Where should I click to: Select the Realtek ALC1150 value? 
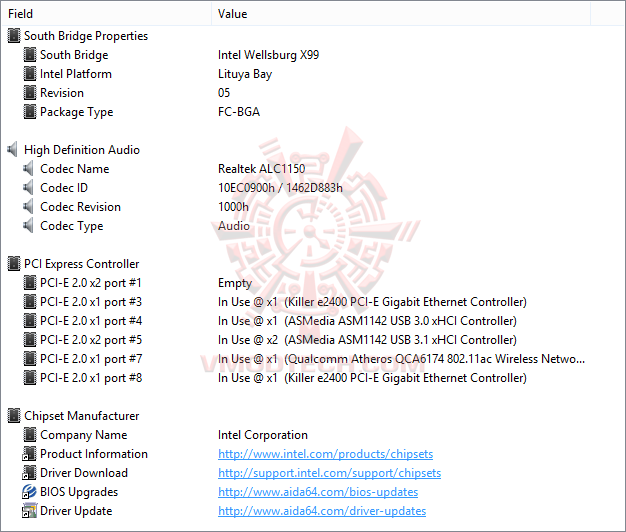[261, 169]
